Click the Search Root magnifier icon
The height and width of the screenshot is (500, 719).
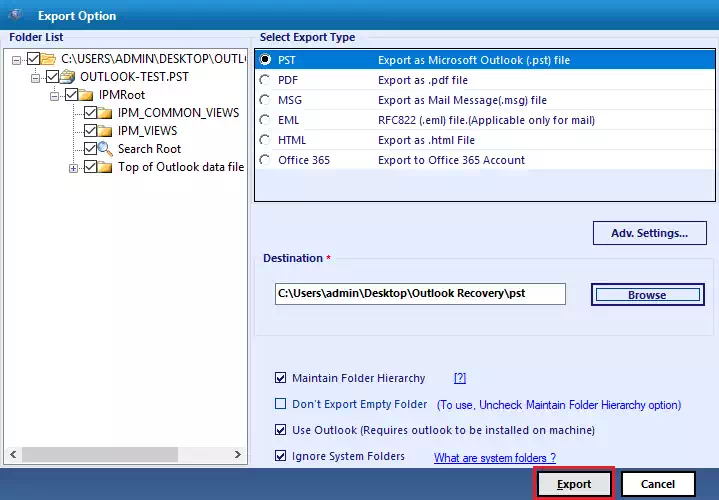click(x=105, y=149)
